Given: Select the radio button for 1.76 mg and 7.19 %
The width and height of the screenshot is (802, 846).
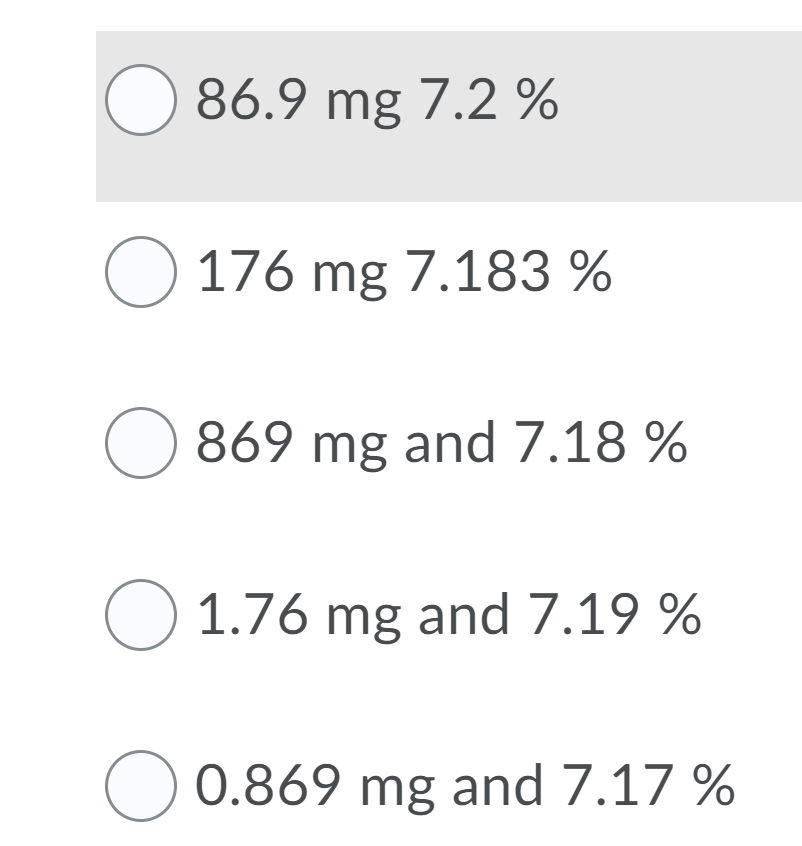Looking at the screenshot, I should (140, 615).
